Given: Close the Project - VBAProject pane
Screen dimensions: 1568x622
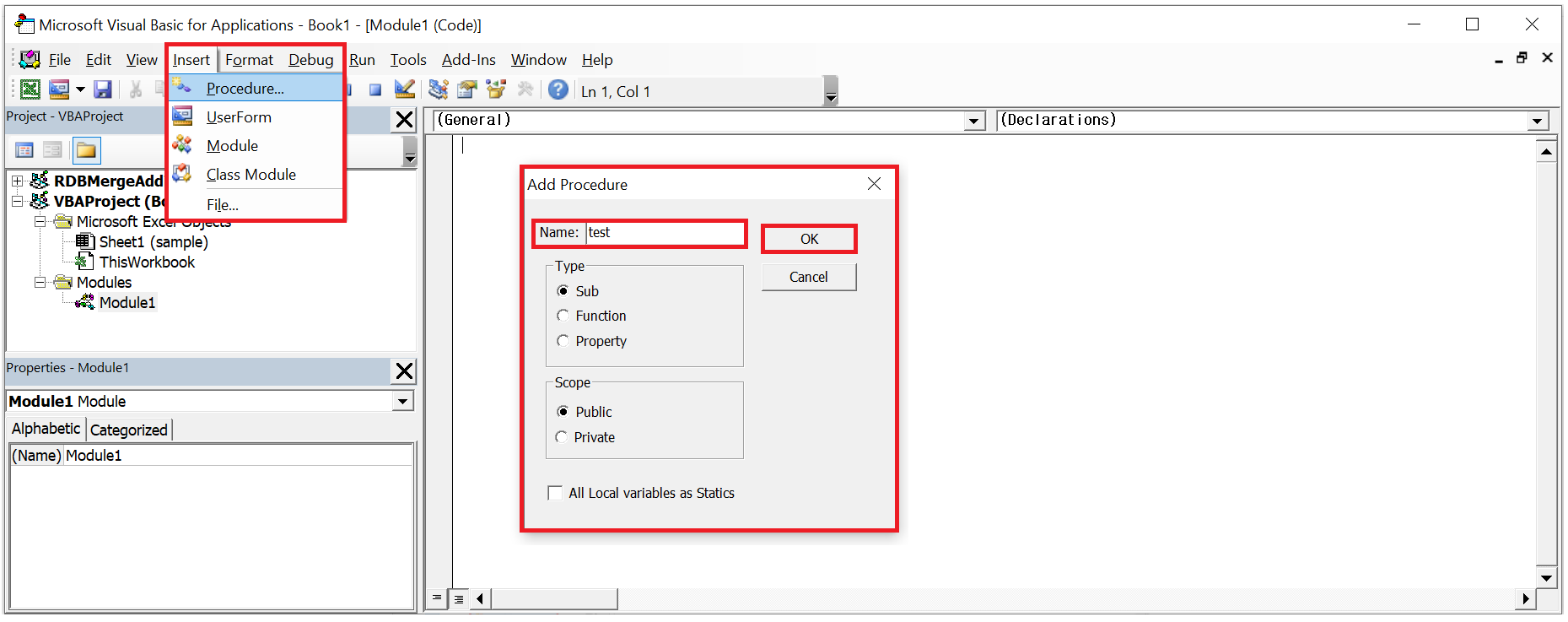Looking at the screenshot, I should pos(405,121).
